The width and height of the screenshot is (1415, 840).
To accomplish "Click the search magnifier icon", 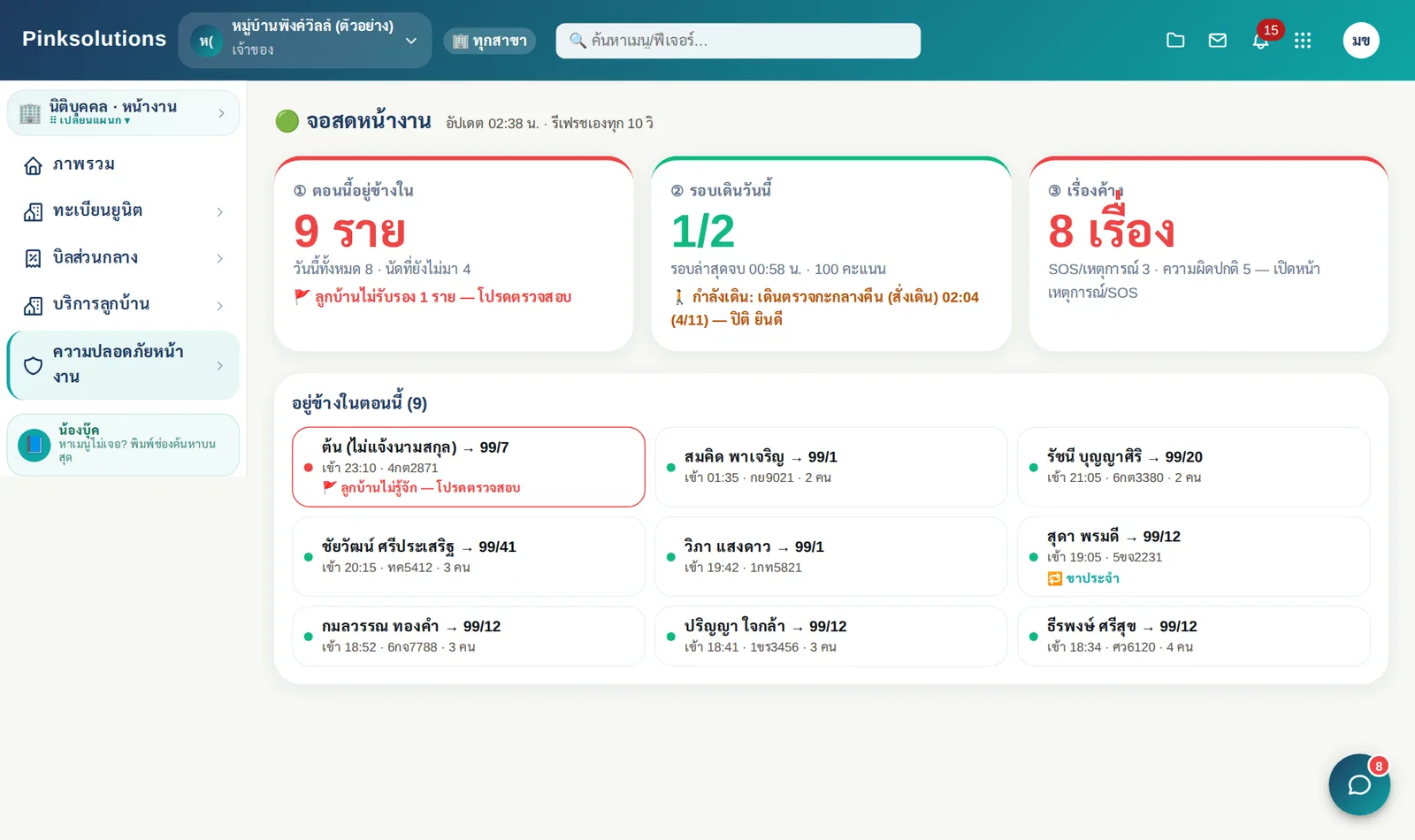I will coord(577,41).
